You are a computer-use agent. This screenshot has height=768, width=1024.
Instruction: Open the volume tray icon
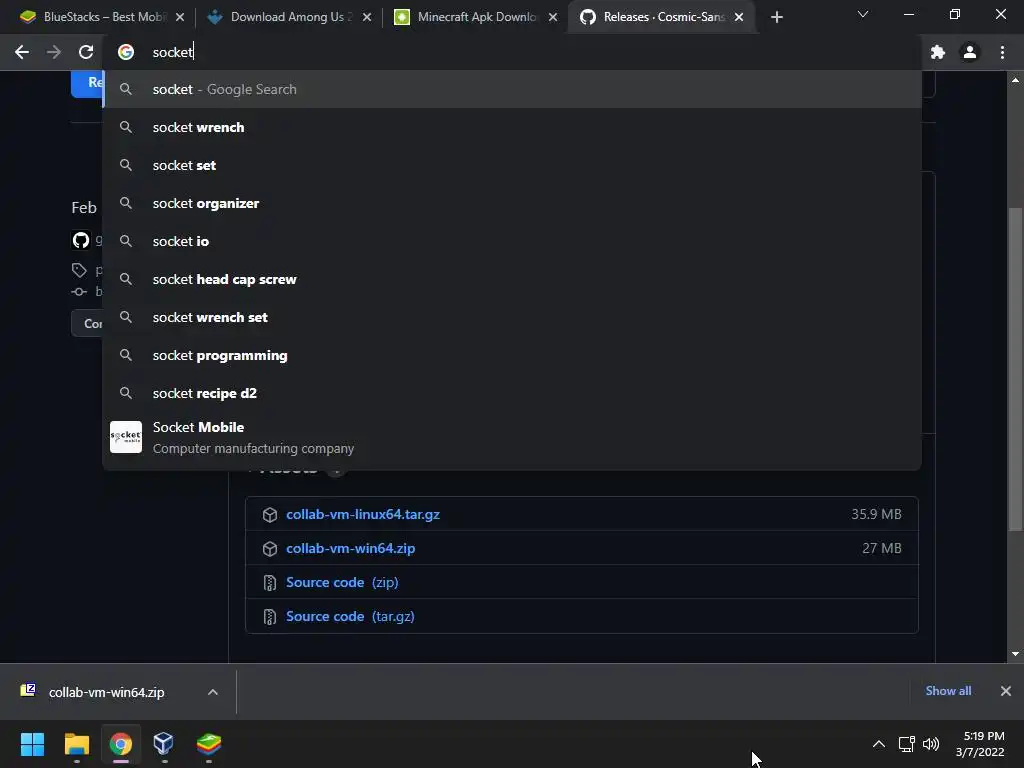(931, 744)
